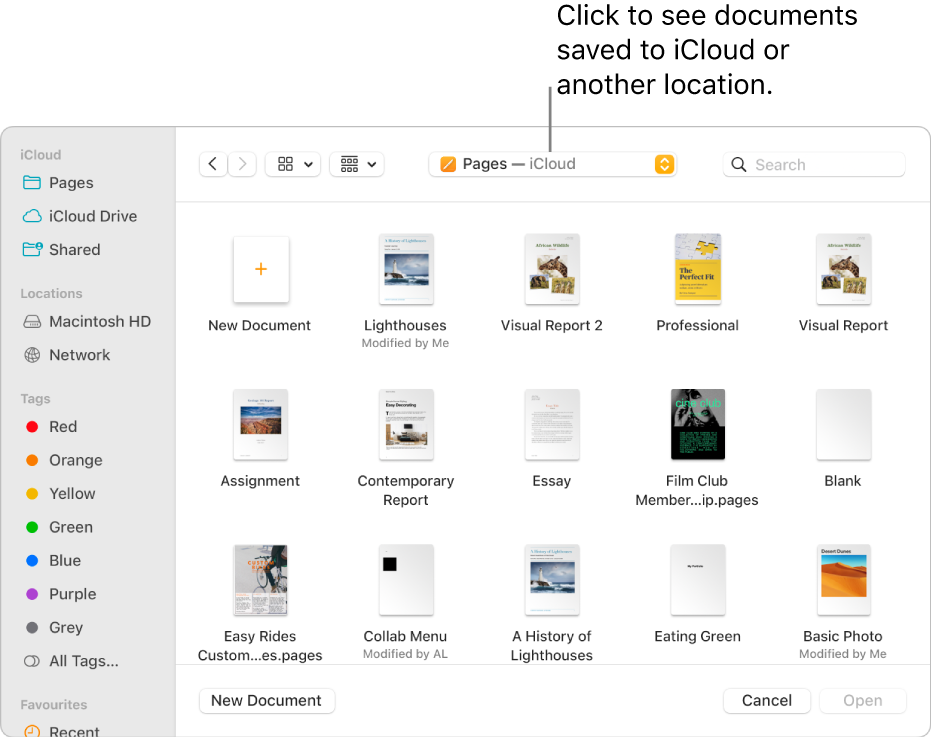
Task: Select the Green tag in the sidebar
Action: (70, 527)
